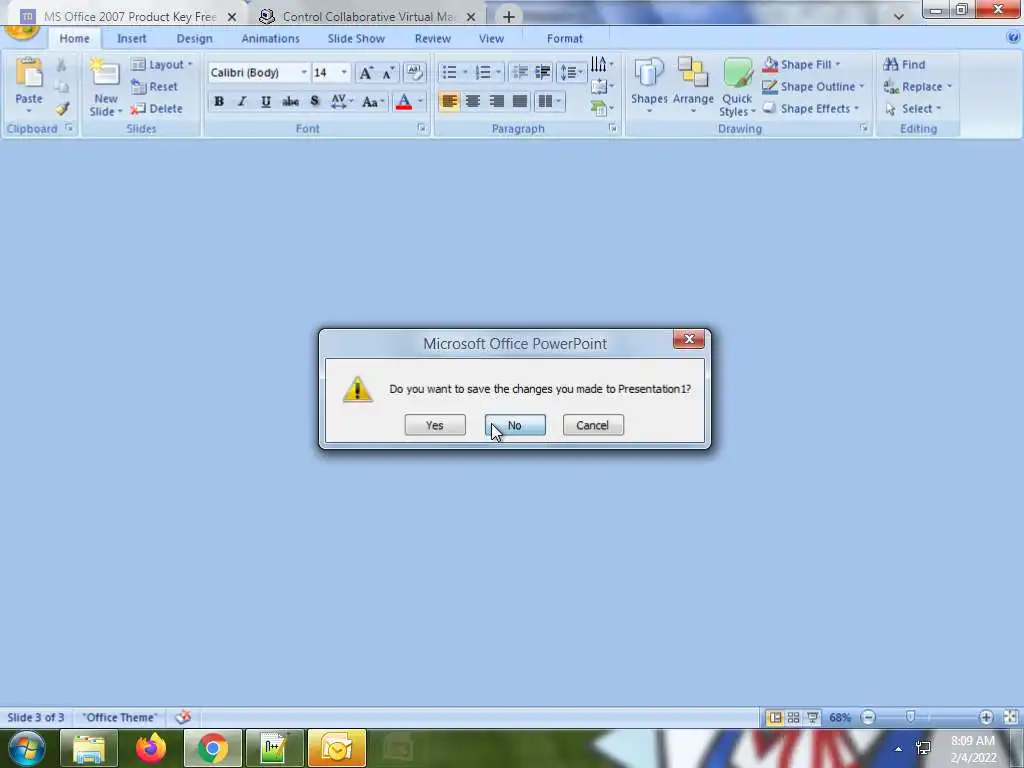This screenshot has height=768, width=1024.
Task: Click the zoom slider handle
Action: (x=910, y=717)
